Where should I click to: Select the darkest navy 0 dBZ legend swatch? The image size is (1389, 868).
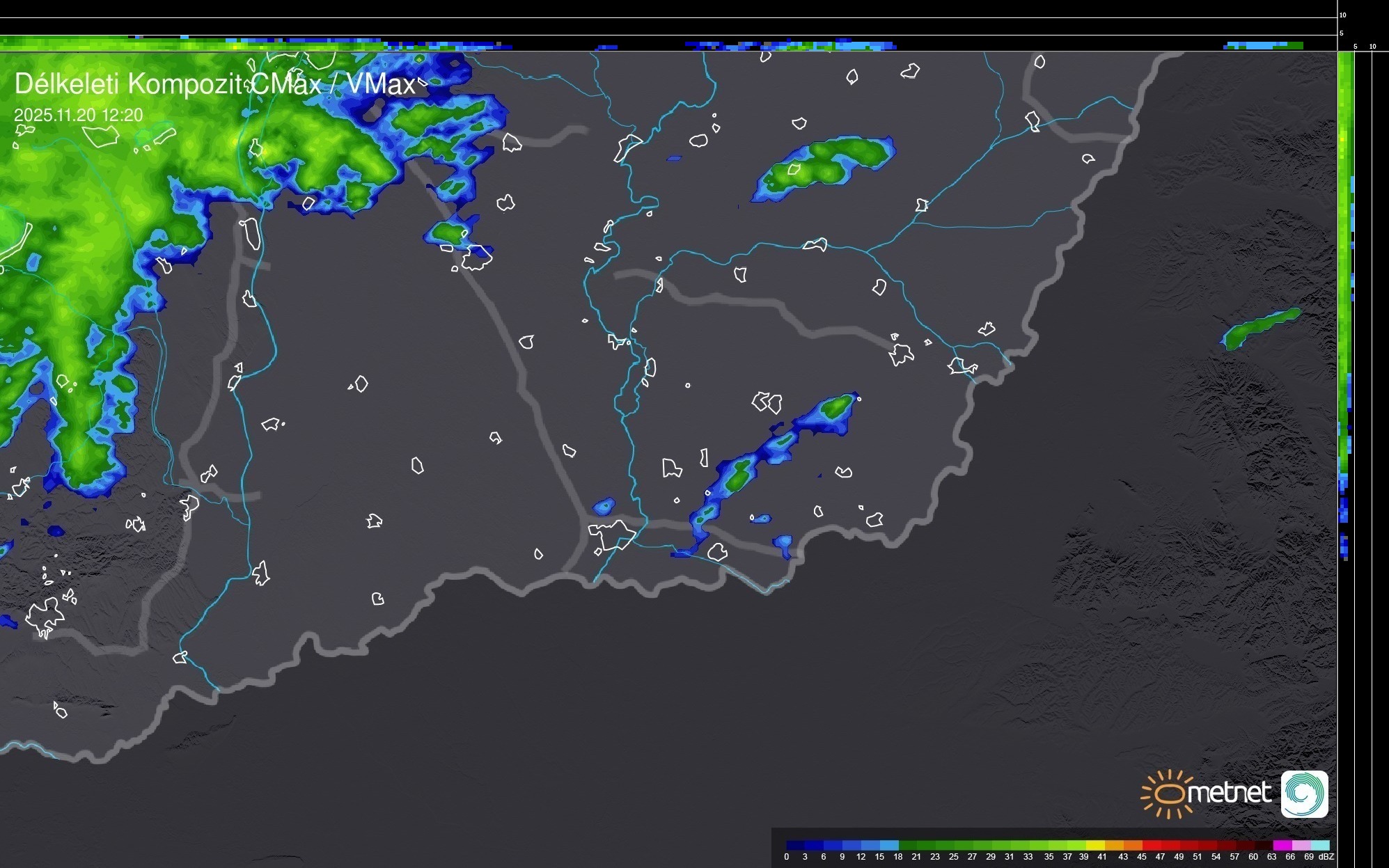pos(796,845)
